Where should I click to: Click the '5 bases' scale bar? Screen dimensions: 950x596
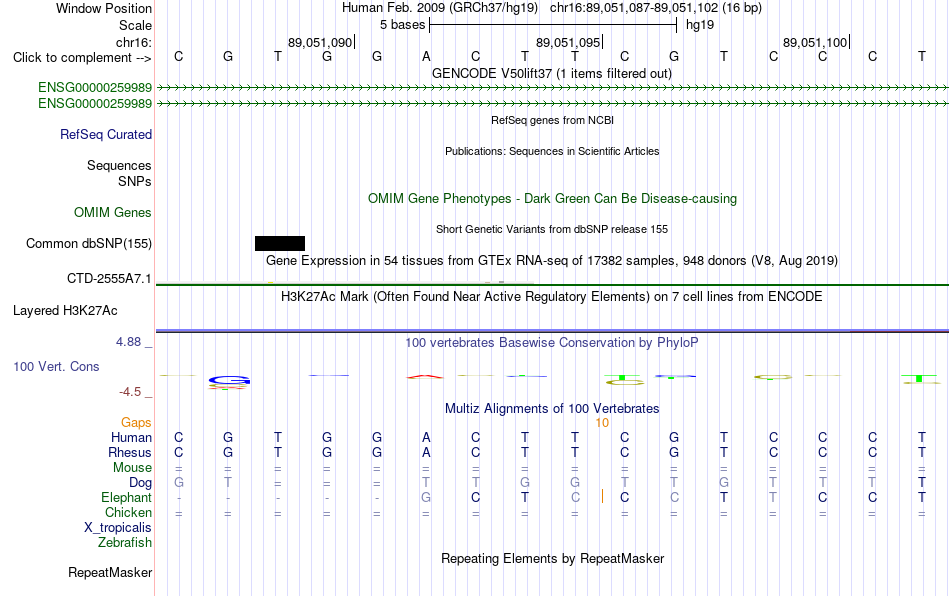(x=553, y=25)
